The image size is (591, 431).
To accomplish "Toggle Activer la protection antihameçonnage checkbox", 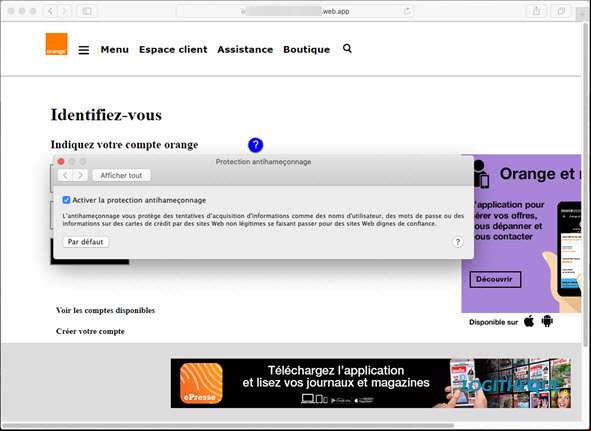I will 66,200.
